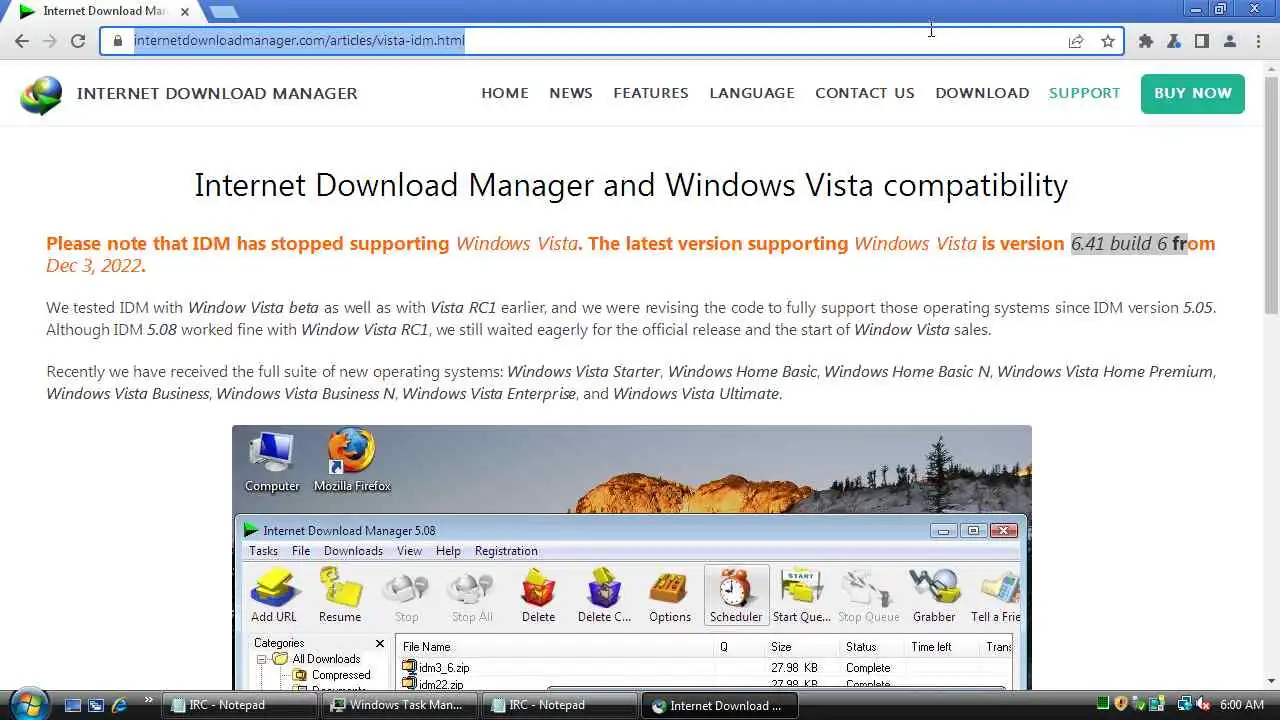
Task: Collapse the All Downloads tree node
Action: point(262,659)
